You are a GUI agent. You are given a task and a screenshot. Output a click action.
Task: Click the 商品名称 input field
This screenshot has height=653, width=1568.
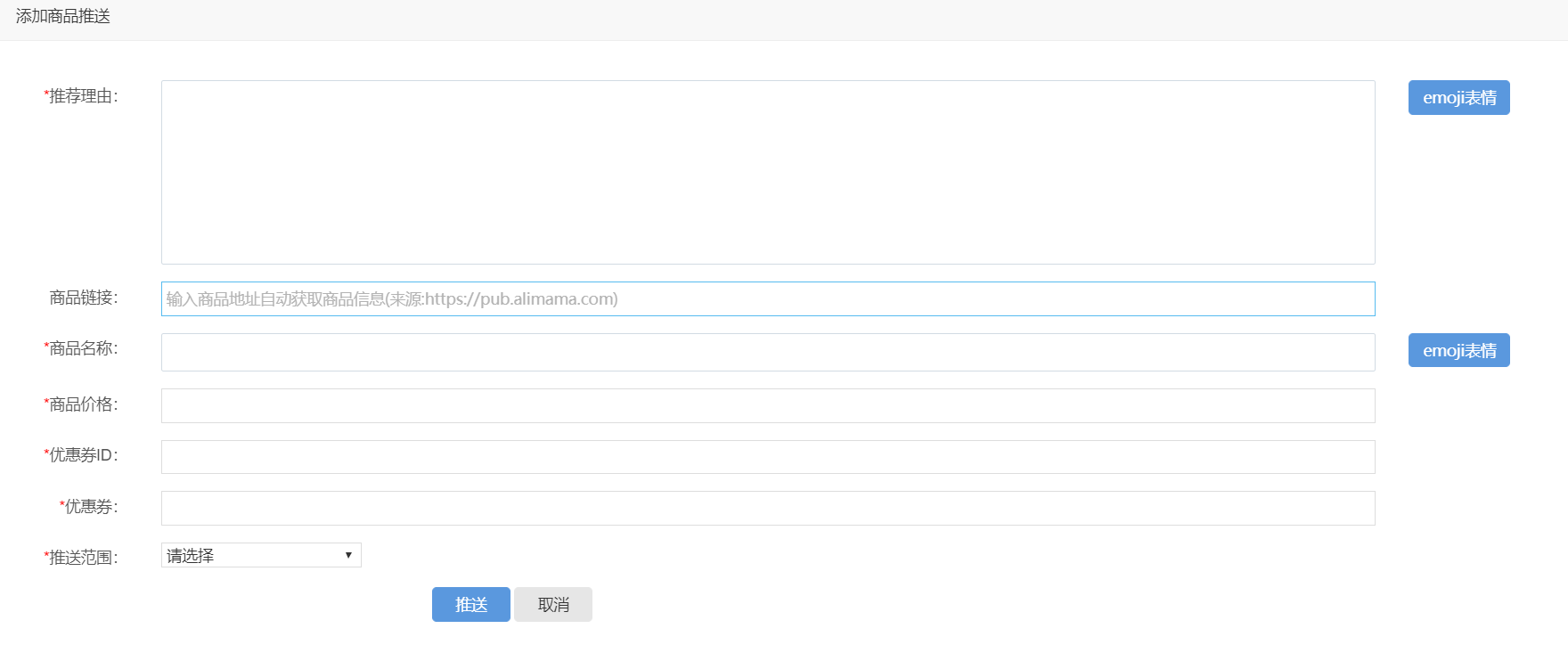767,352
